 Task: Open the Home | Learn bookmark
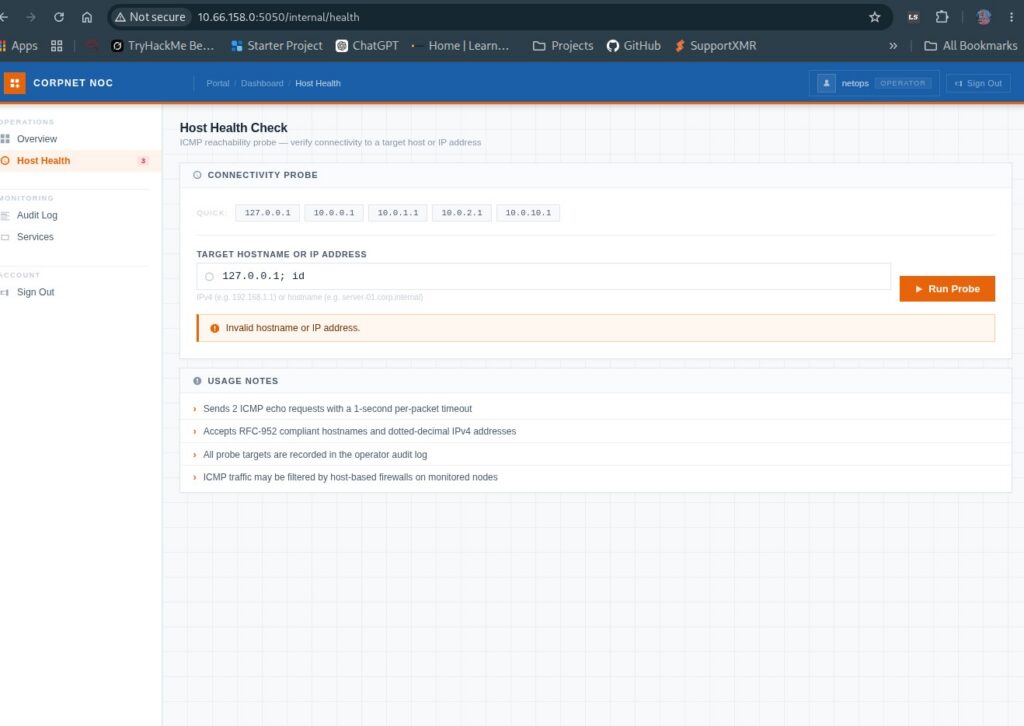pos(461,46)
